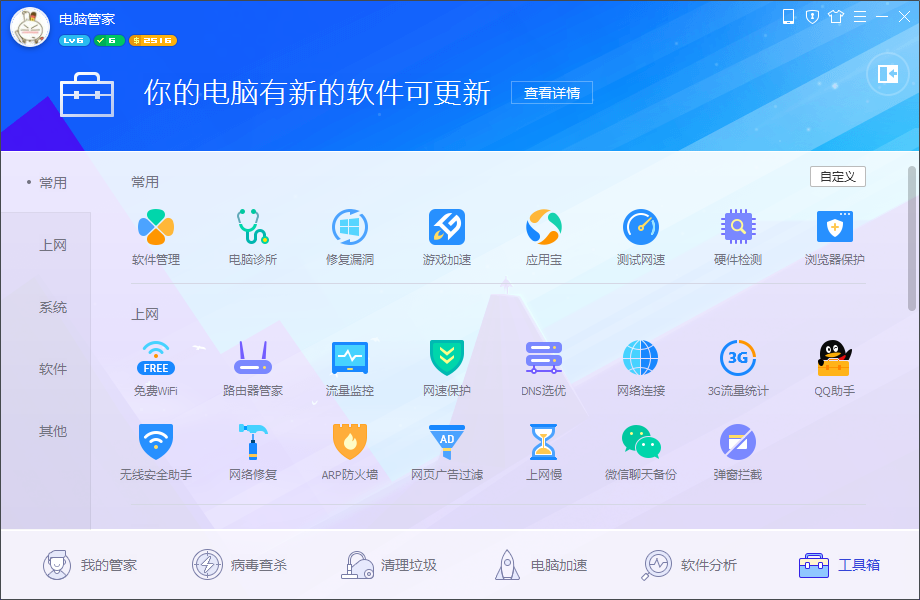Open the 测试网速 speed test tool
This screenshot has width=920, height=600.
click(x=641, y=237)
